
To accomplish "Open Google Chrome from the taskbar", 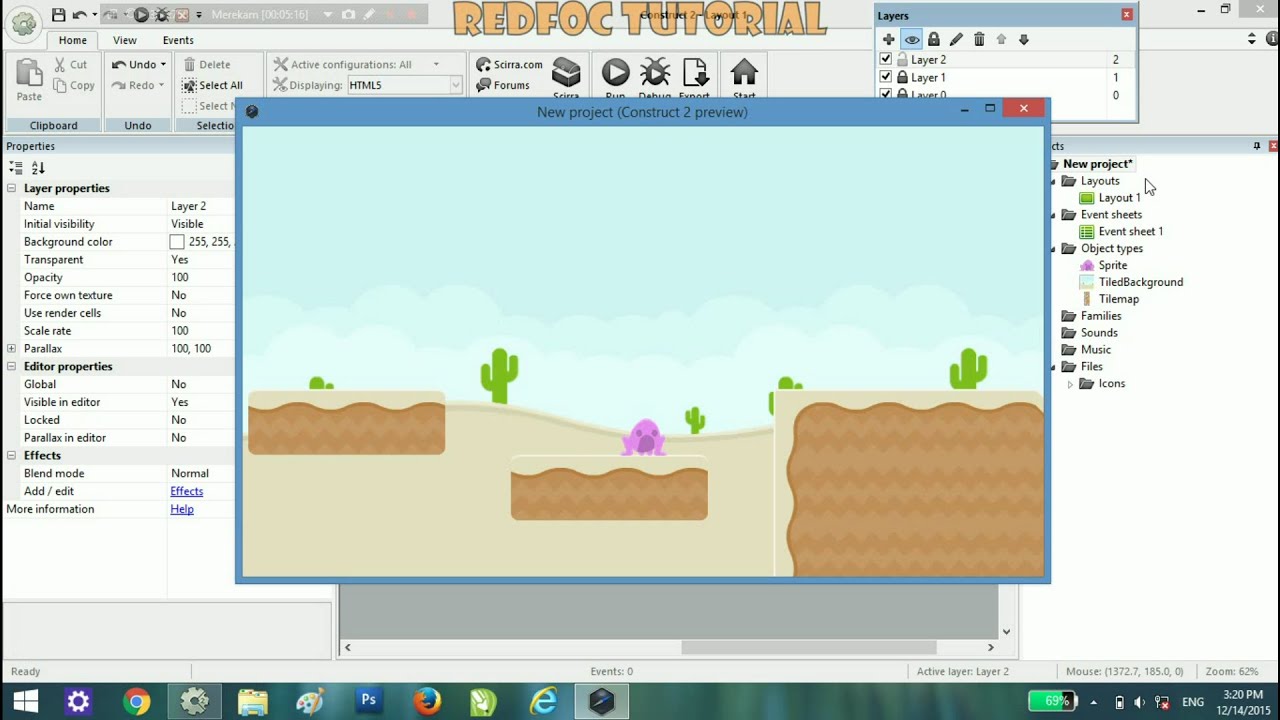I will [137, 702].
